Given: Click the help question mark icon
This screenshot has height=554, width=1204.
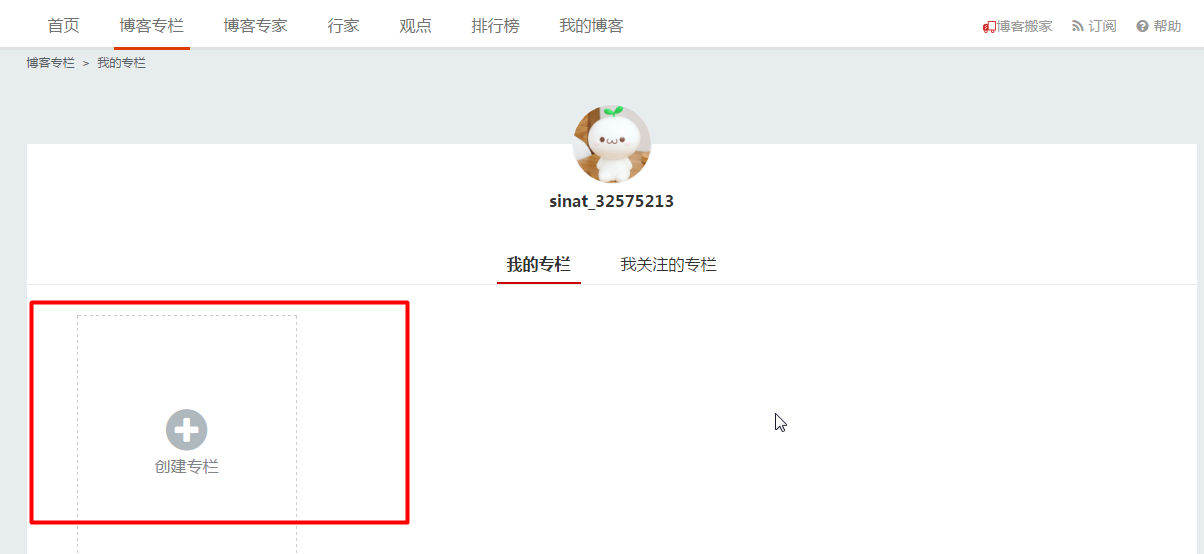Looking at the screenshot, I should [1142, 26].
